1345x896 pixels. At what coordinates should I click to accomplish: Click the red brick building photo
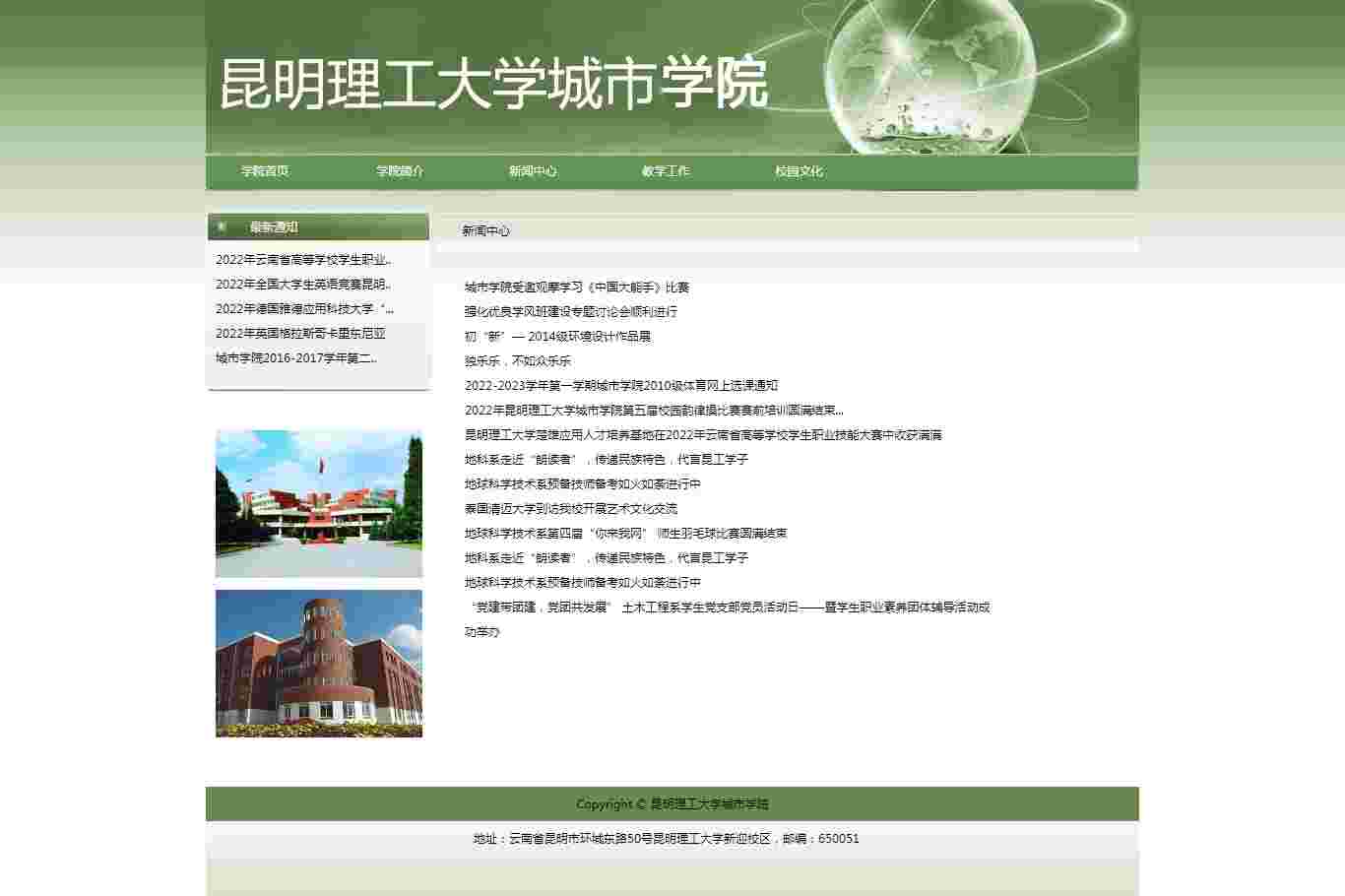(319, 664)
